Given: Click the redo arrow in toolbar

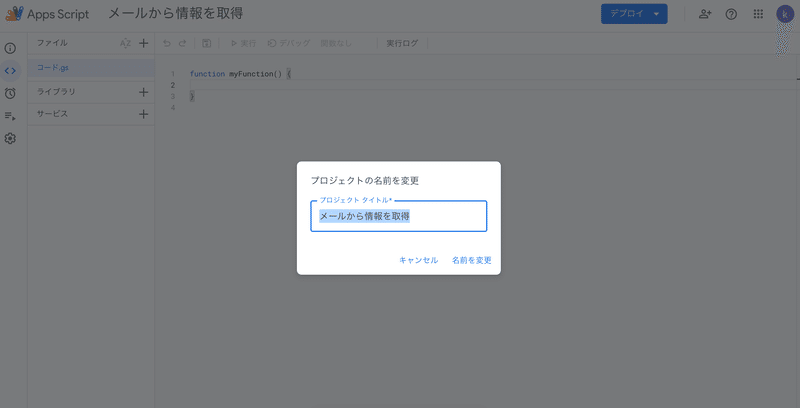Looking at the screenshot, I should tap(182, 43).
